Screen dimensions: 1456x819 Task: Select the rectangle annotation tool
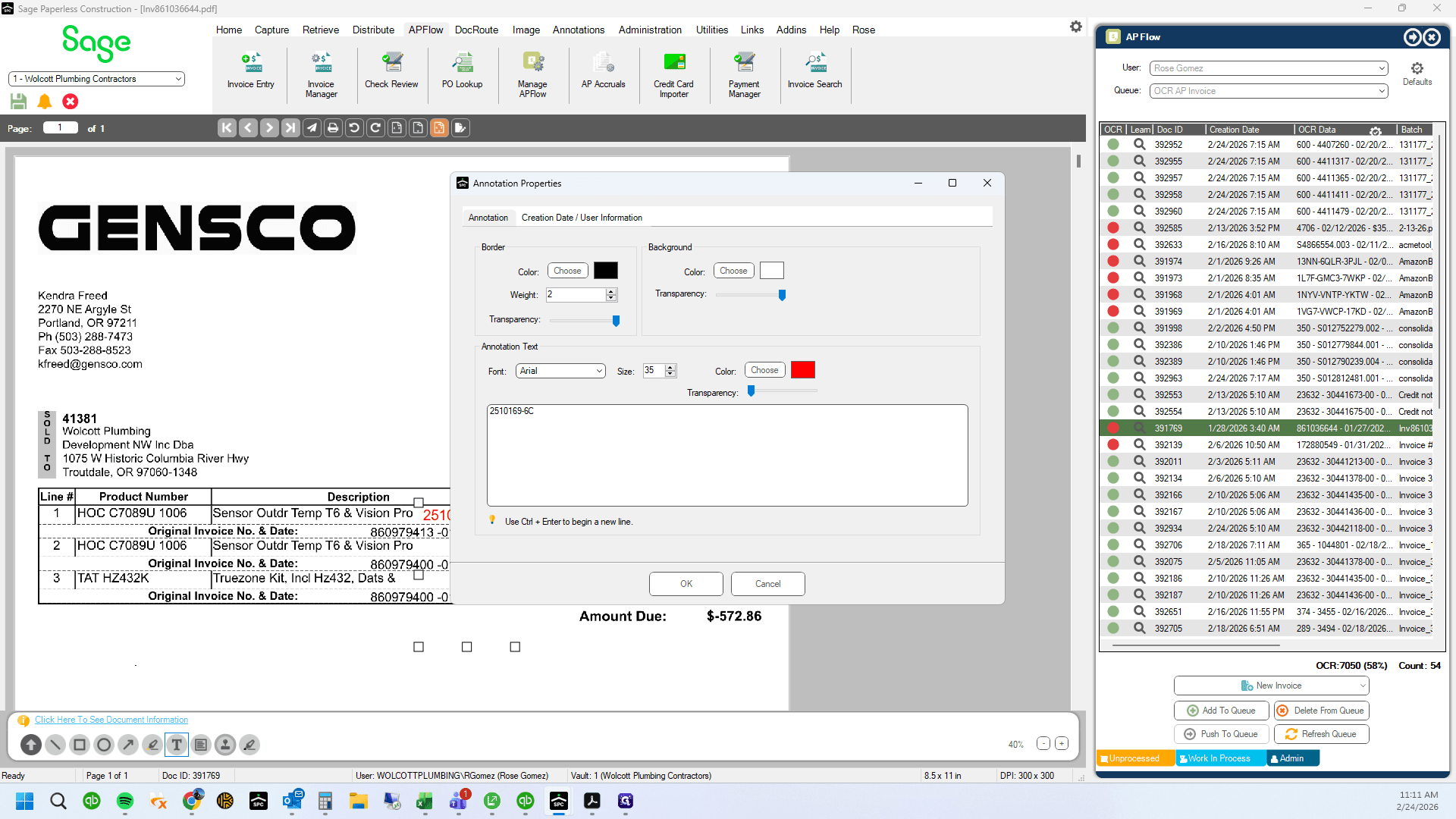[x=80, y=745]
